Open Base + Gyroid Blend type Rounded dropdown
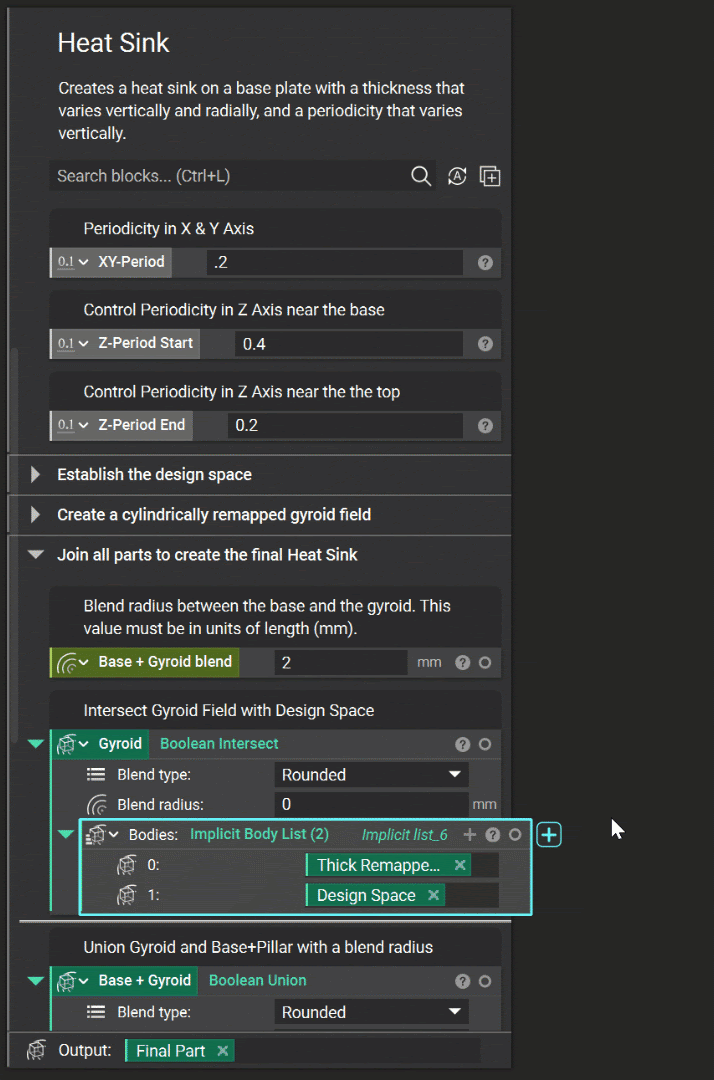Image resolution: width=714 pixels, height=1080 pixels. (371, 1012)
